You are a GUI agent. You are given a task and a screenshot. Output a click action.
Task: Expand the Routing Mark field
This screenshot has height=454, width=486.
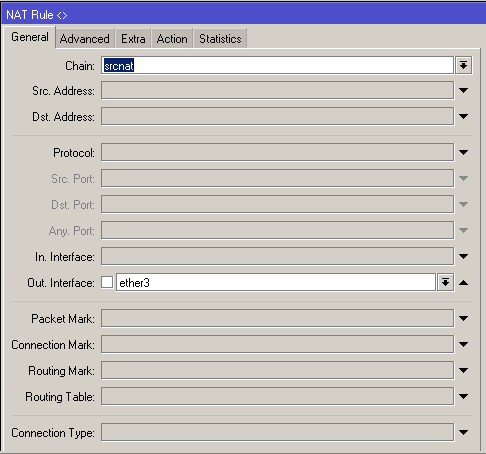coord(463,370)
